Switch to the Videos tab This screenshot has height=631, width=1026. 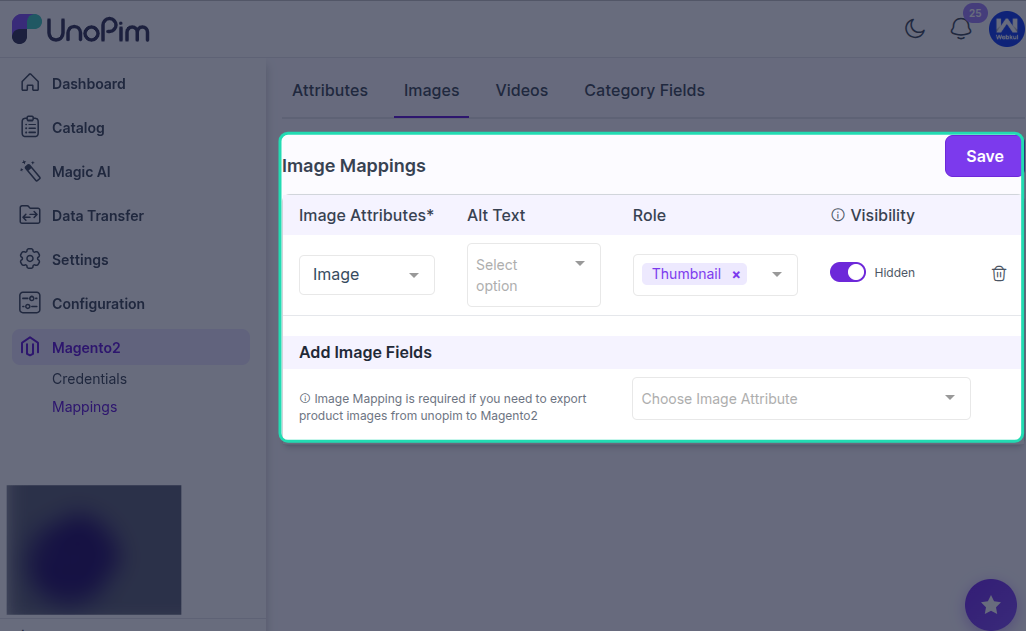tap(522, 90)
